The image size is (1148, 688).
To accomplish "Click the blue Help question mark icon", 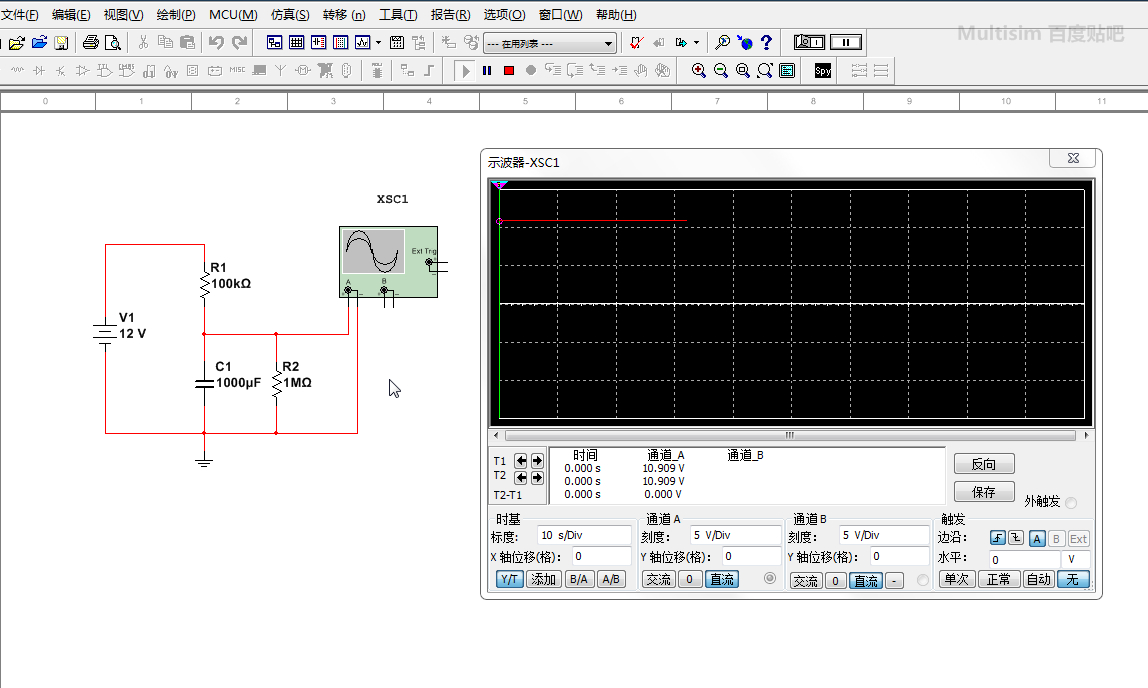I will [767, 43].
